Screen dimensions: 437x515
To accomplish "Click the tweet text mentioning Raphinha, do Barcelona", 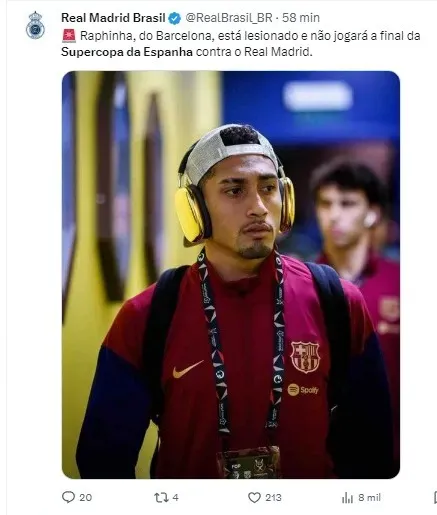I will click(x=146, y=36).
